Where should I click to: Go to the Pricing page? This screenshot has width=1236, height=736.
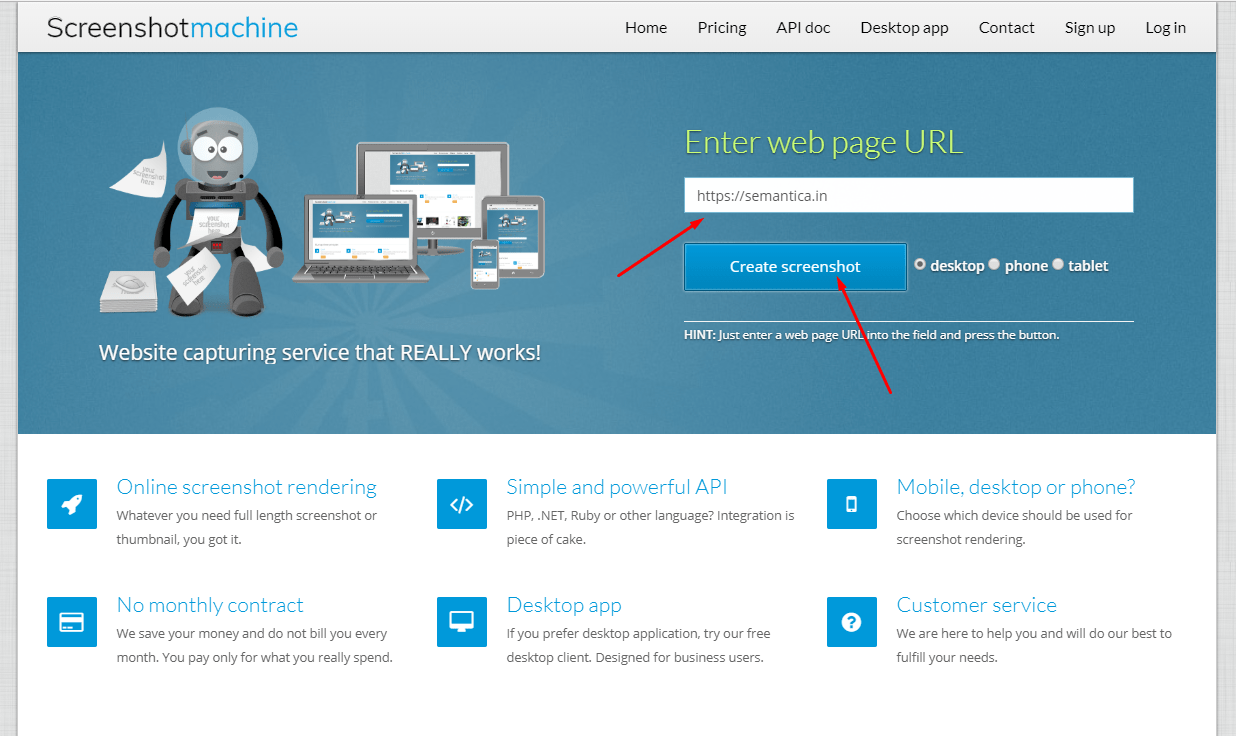[x=722, y=28]
